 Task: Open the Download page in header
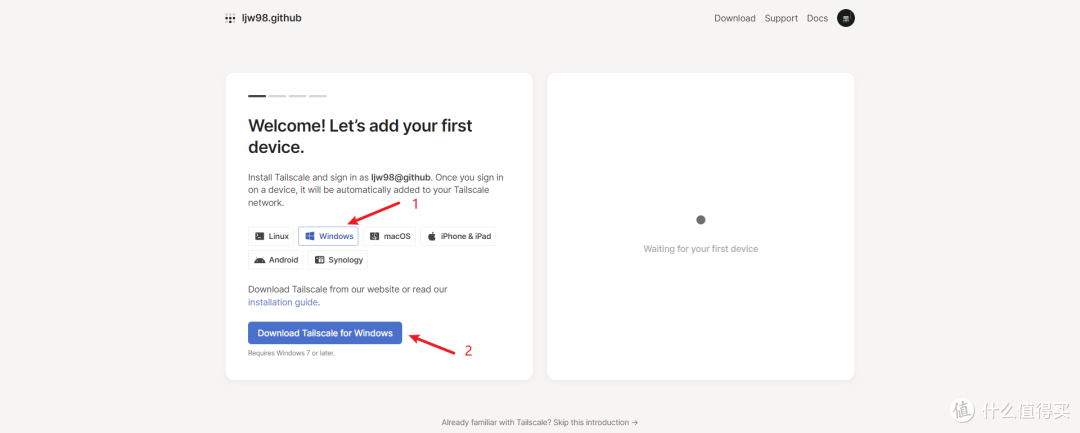click(x=735, y=19)
